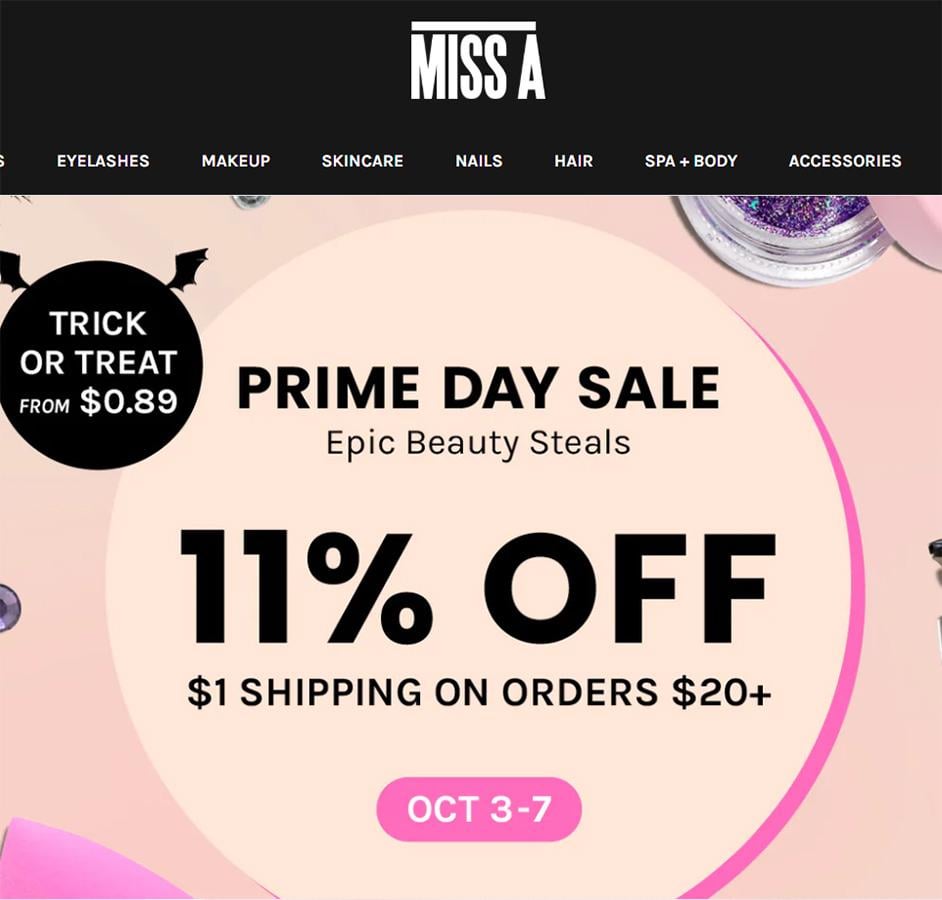Click the $1 shipping offer text
The height and width of the screenshot is (900, 942).
point(478,692)
